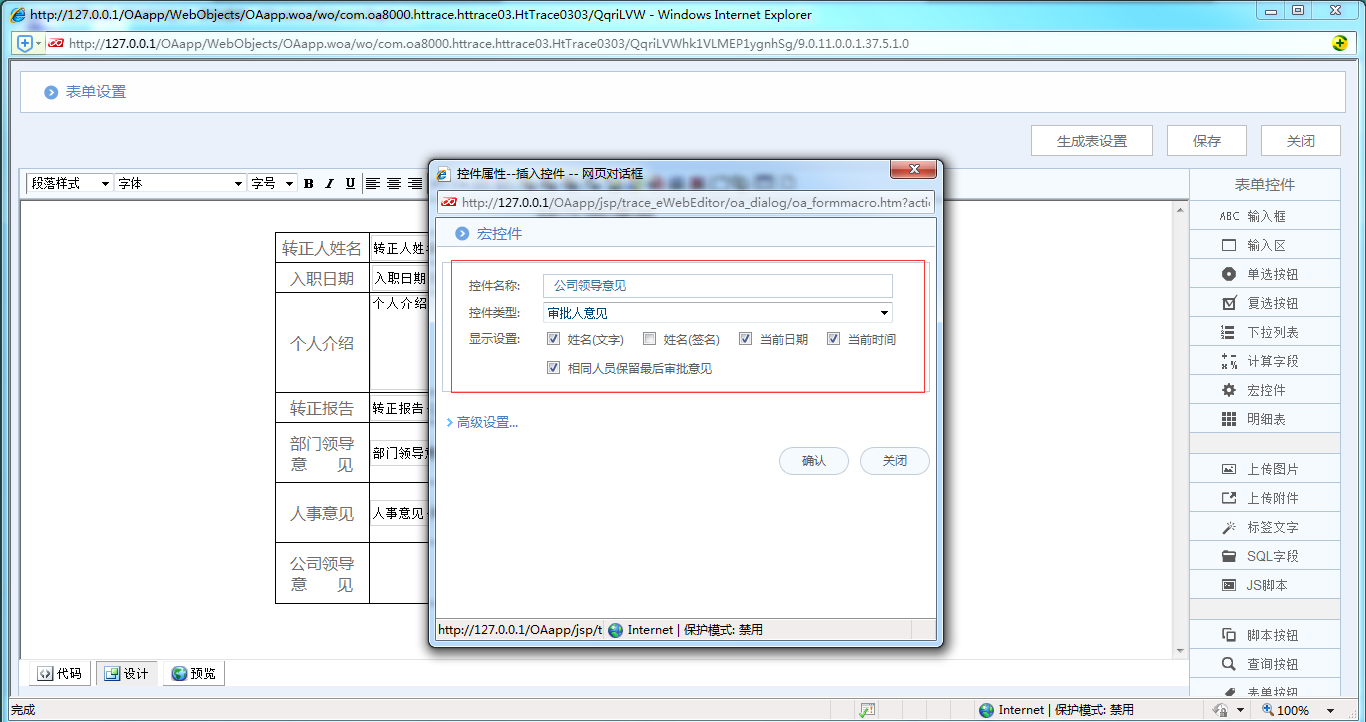Switch to the 预览 preview tab
This screenshot has width=1366, height=722.
click(193, 673)
